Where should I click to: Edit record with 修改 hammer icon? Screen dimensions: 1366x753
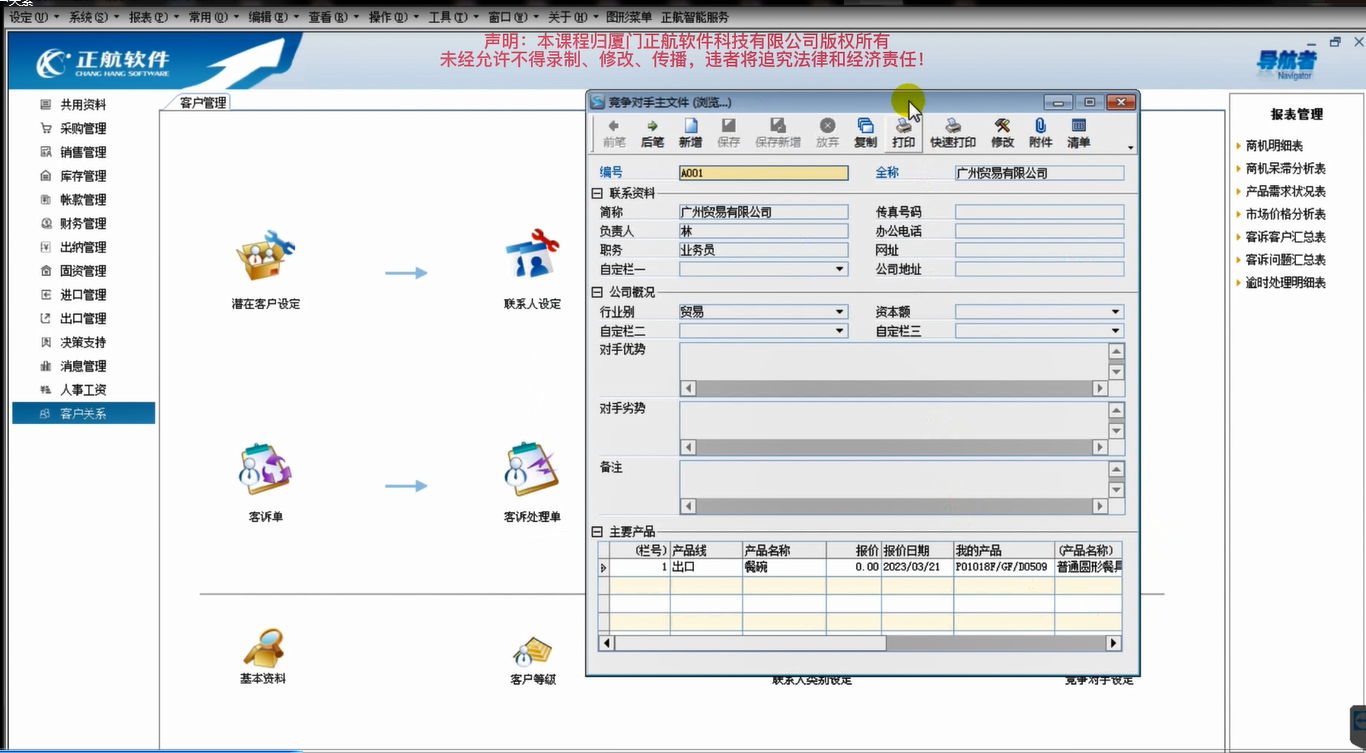pos(1002,133)
